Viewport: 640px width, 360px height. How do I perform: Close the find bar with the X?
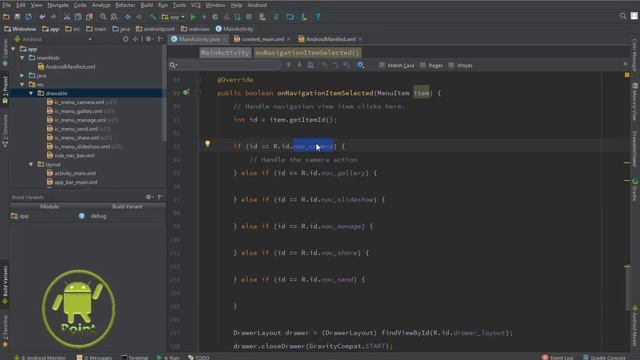(625, 64)
